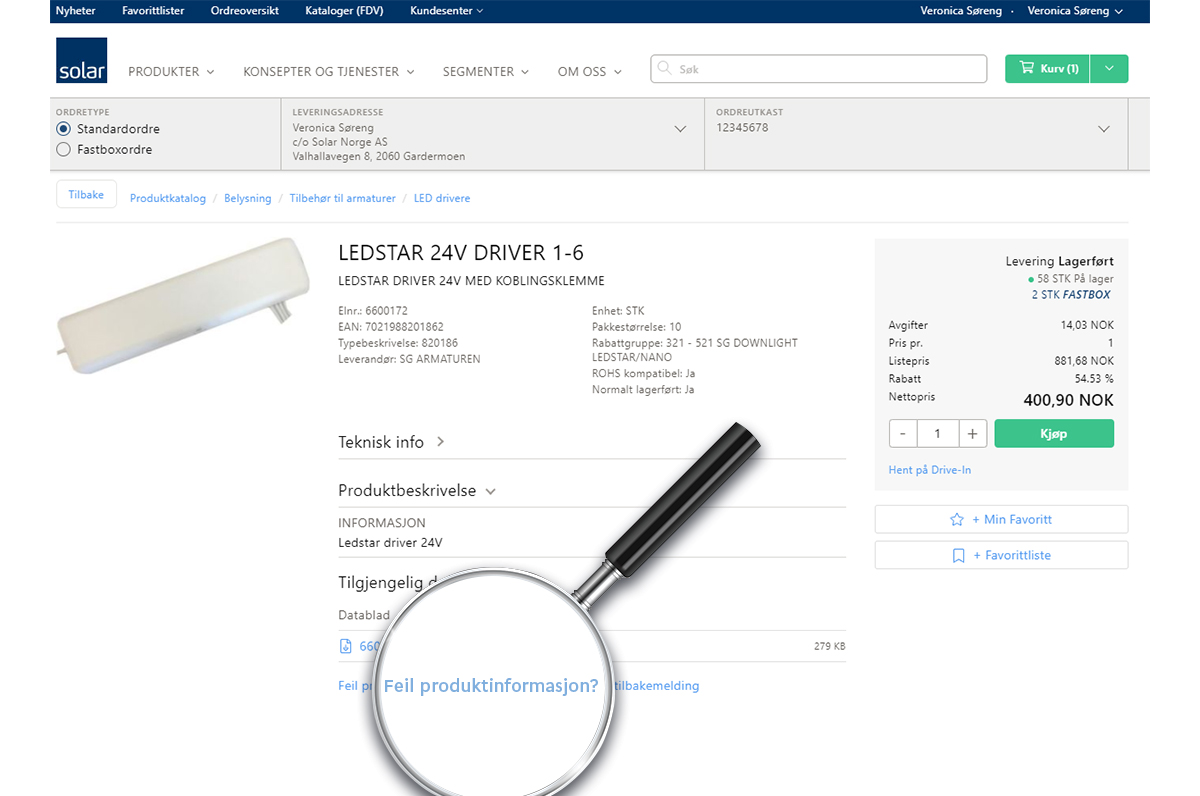The height and width of the screenshot is (796, 1200).
Task: Click the star icon for Min Favoritt
Action: tap(957, 520)
